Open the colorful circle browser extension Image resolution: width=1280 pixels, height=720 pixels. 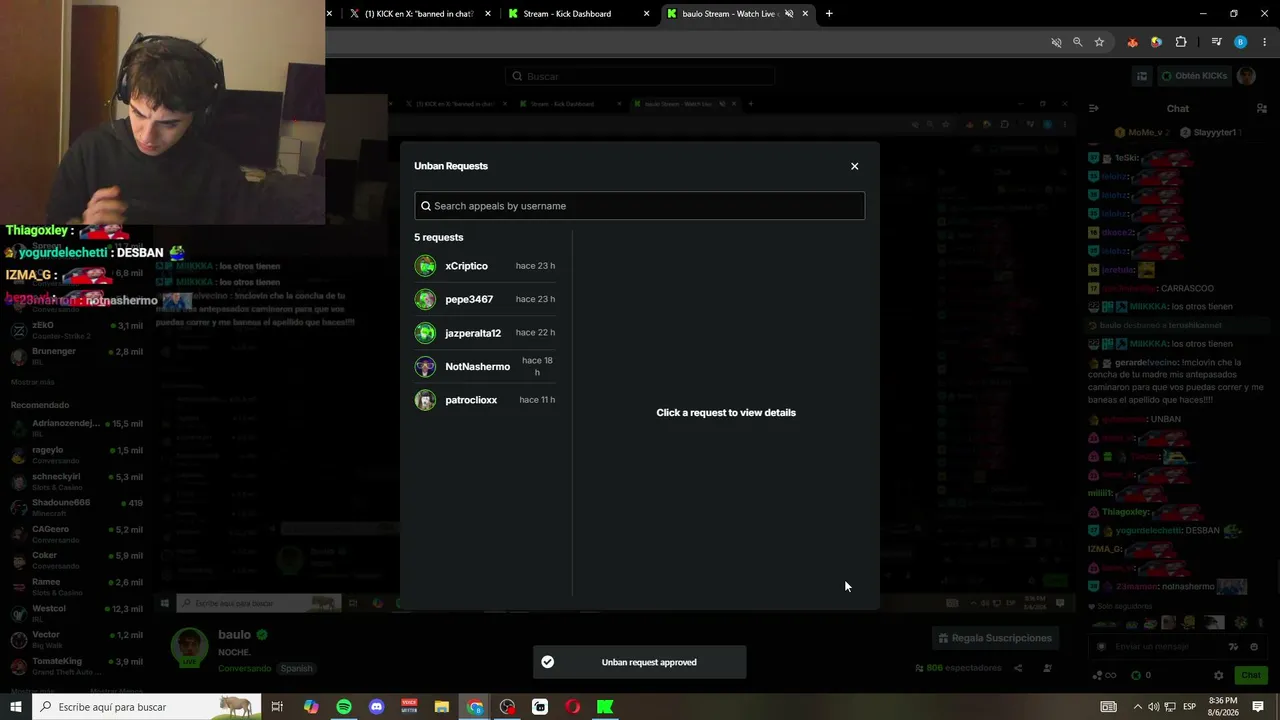point(1156,42)
